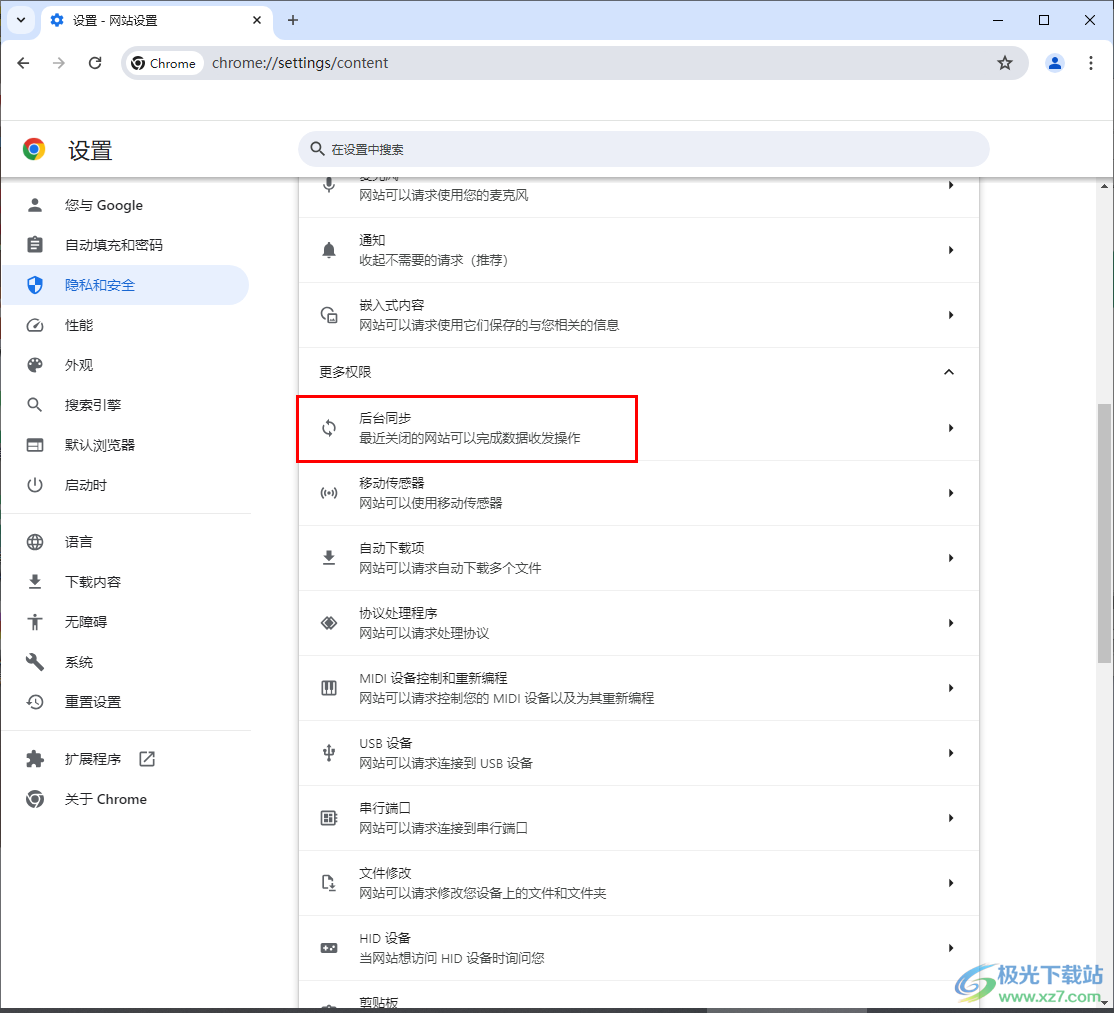Expand arrow on HID 设备 row
Image resolution: width=1114 pixels, height=1013 pixels.
(951, 948)
